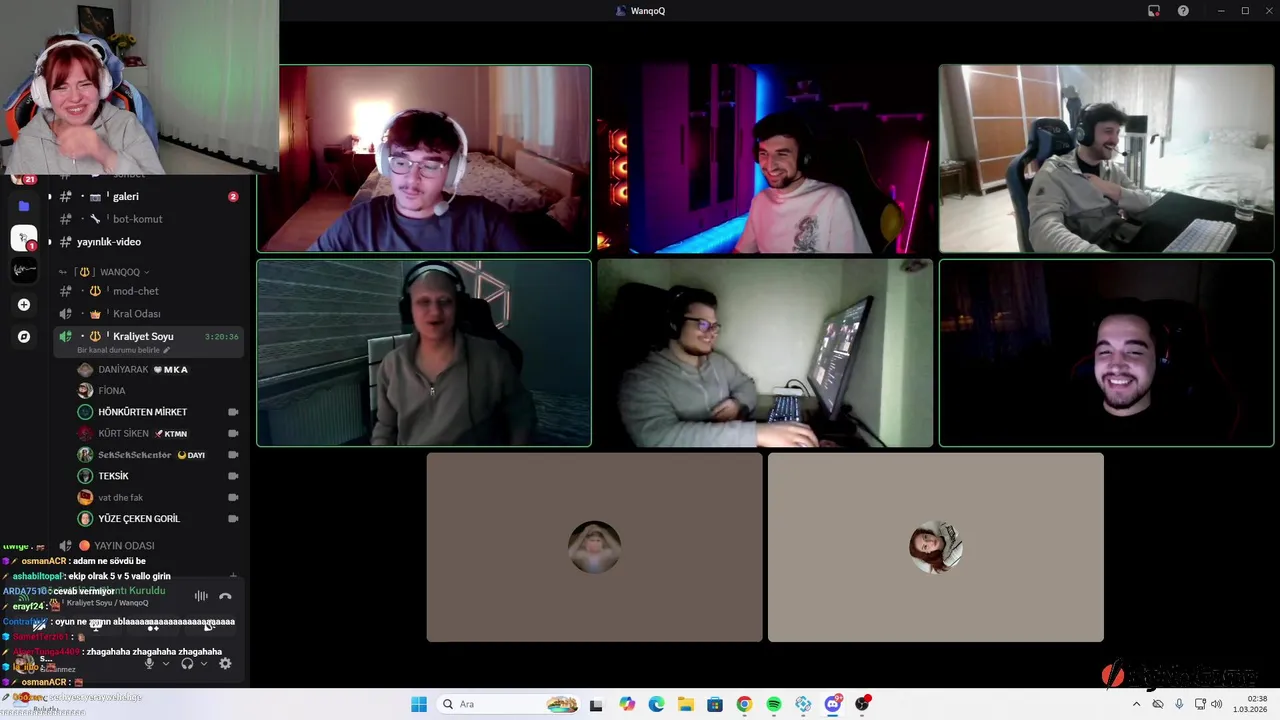Click the tray volume speaker icon
The height and width of the screenshot is (720, 1280).
[1216, 704]
